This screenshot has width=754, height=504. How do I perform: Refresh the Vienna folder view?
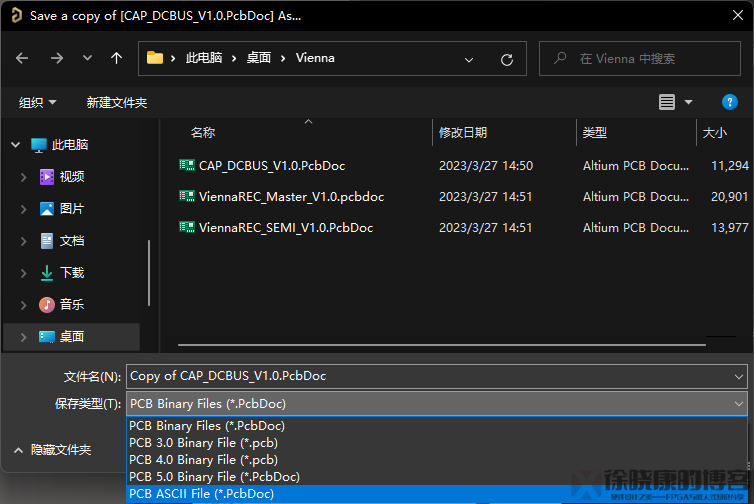click(507, 59)
